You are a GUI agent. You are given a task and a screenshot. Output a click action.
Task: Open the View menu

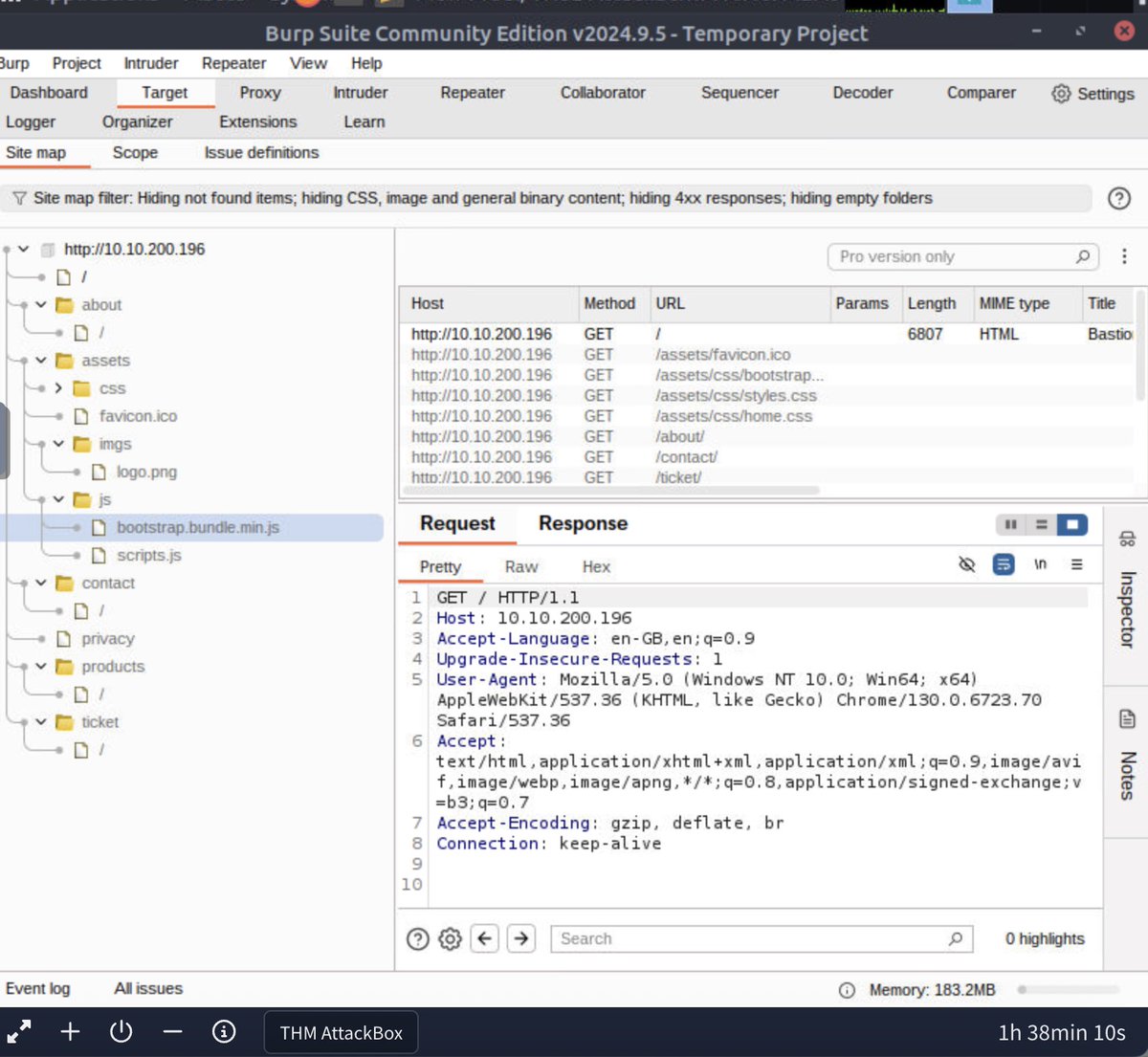coord(308,63)
